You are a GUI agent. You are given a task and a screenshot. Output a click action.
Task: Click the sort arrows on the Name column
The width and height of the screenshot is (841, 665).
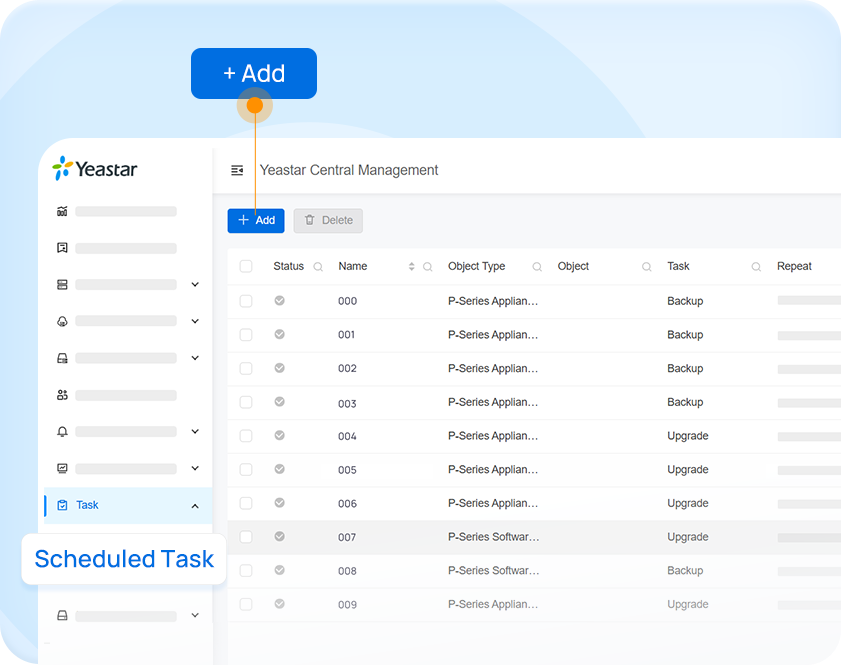pos(411,266)
